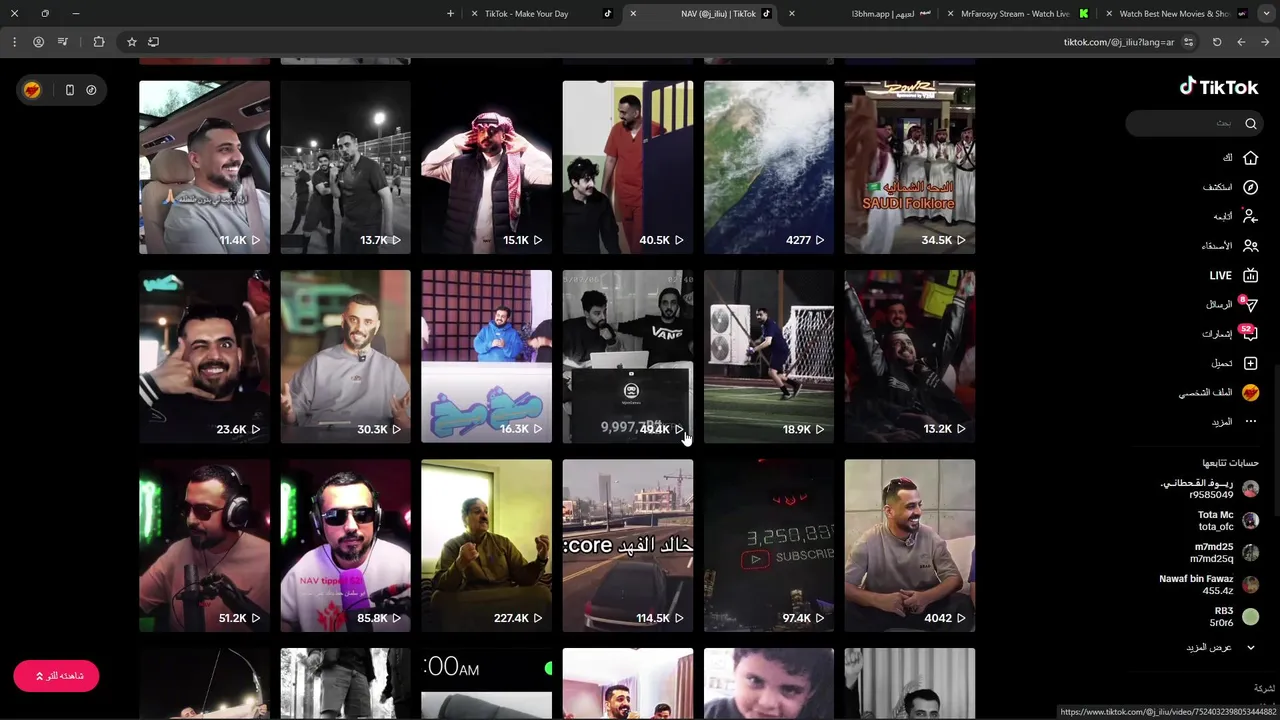The height and width of the screenshot is (720, 1280).
Task: Open the Explore compass icon in sidebar
Action: pyautogui.click(x=1250, y=187)
